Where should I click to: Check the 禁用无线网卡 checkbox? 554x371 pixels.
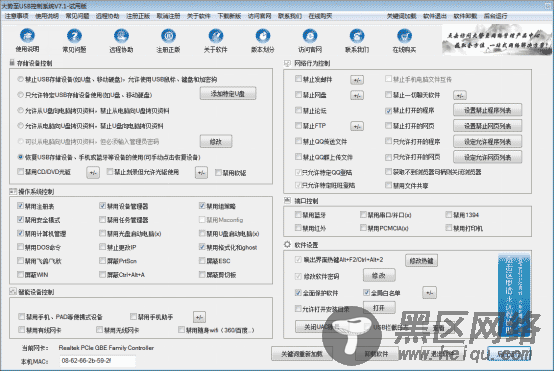(x=100, y=330)
